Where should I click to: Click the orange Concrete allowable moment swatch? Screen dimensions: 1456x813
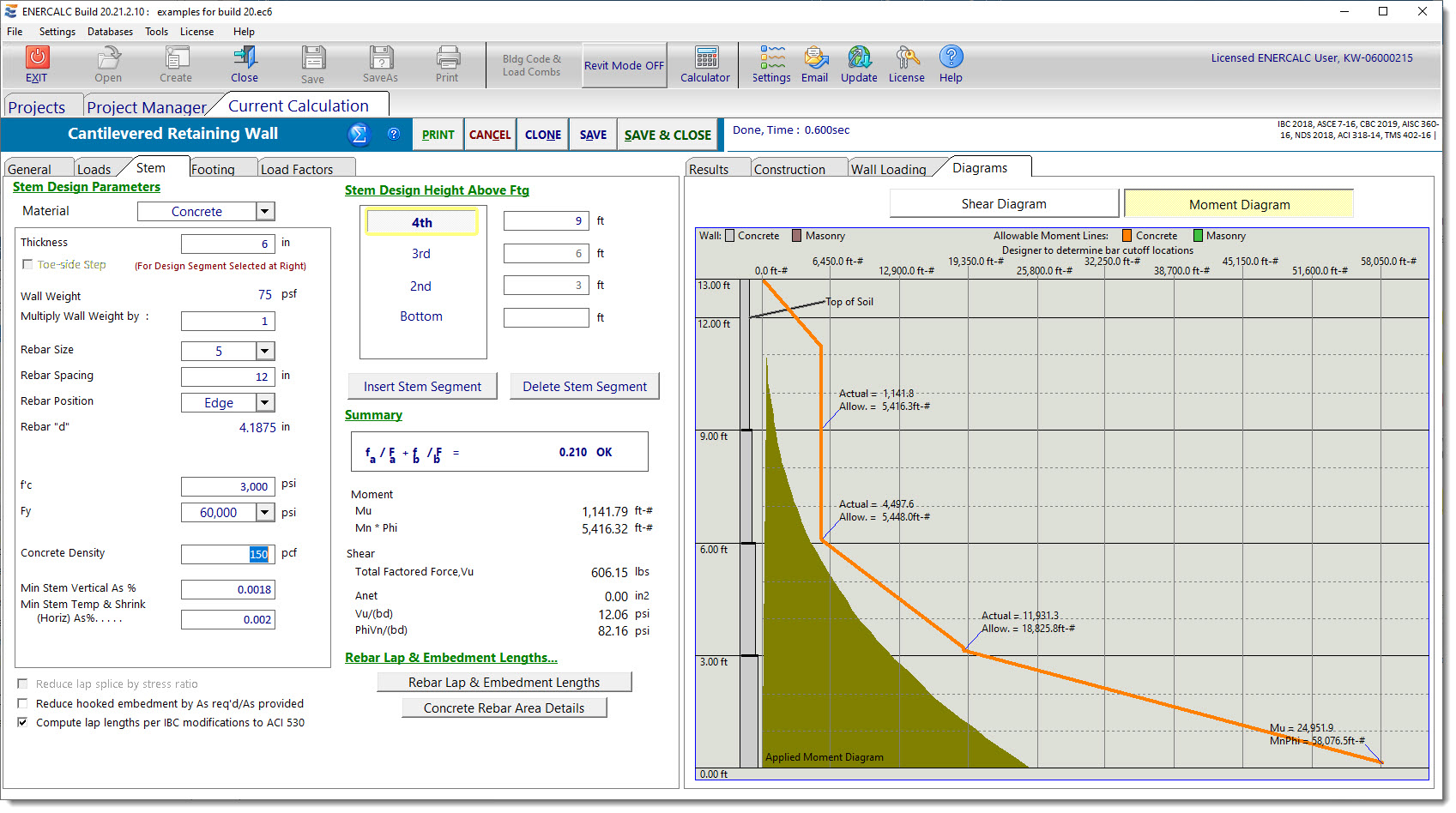(x=1127, y=236)
